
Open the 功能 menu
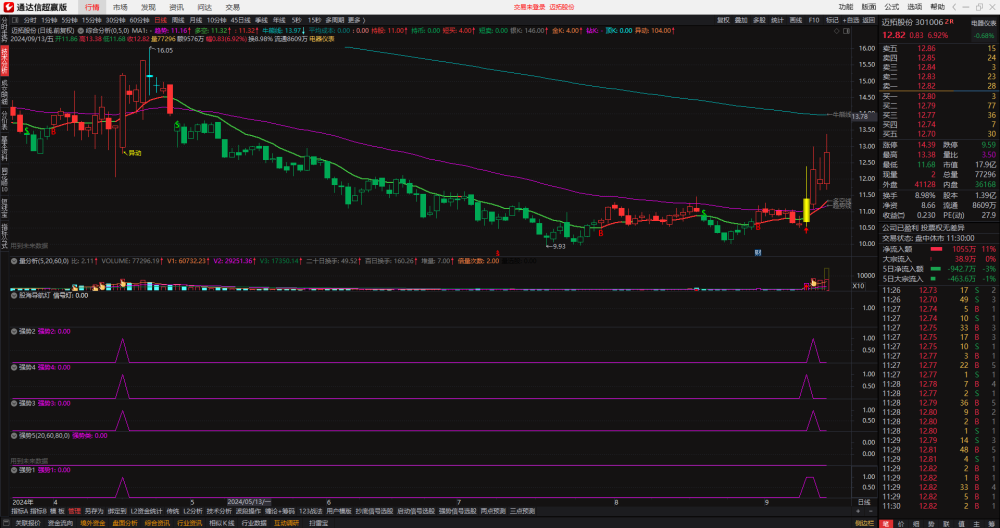click(846, 7)
